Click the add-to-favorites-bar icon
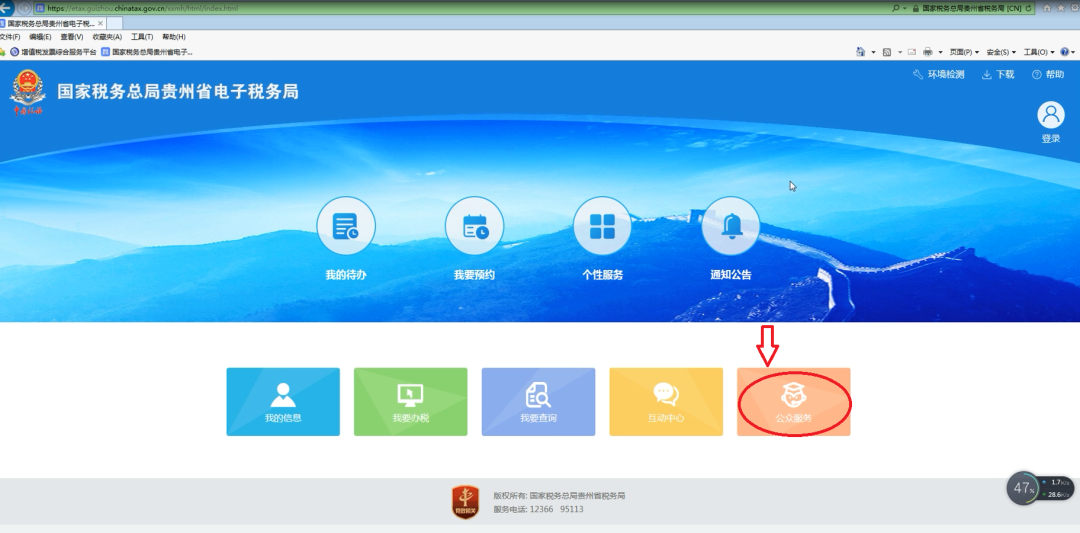The width and height of the screenshot is (1080, 533). [3, 52]
